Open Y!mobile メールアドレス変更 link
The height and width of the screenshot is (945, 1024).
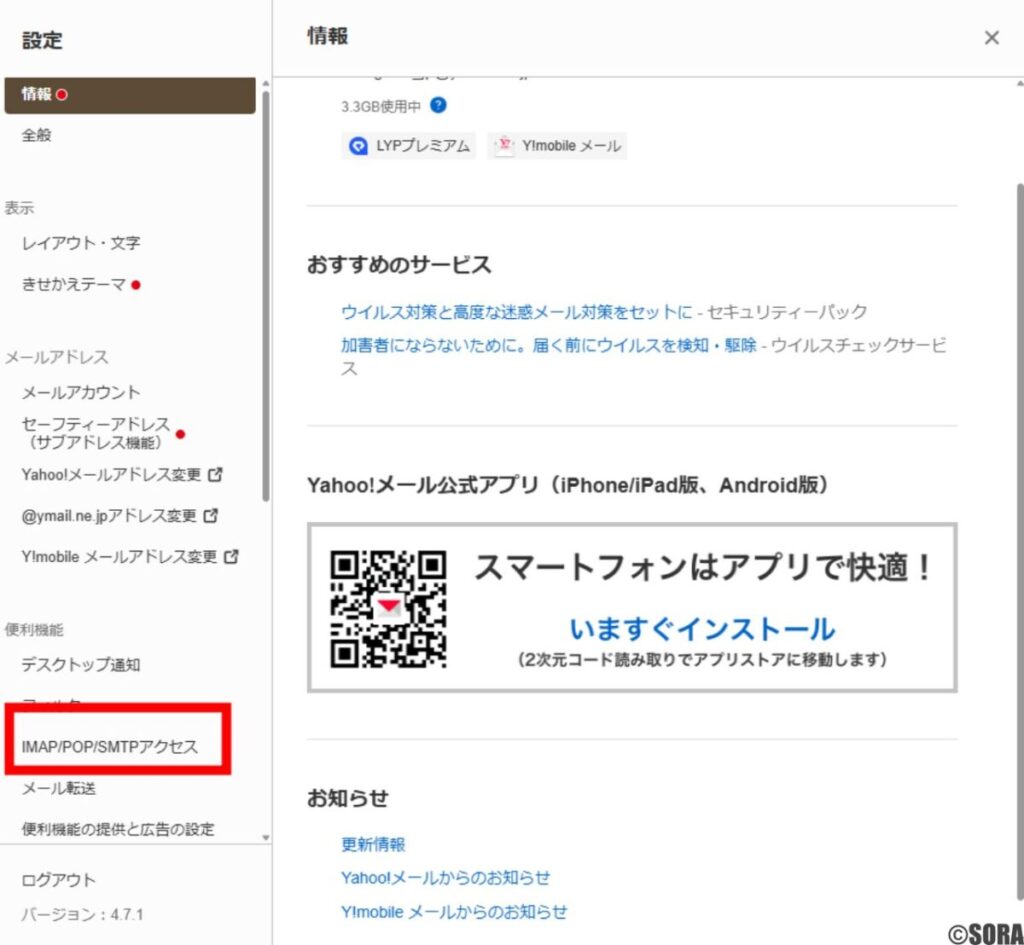(119, 557)
